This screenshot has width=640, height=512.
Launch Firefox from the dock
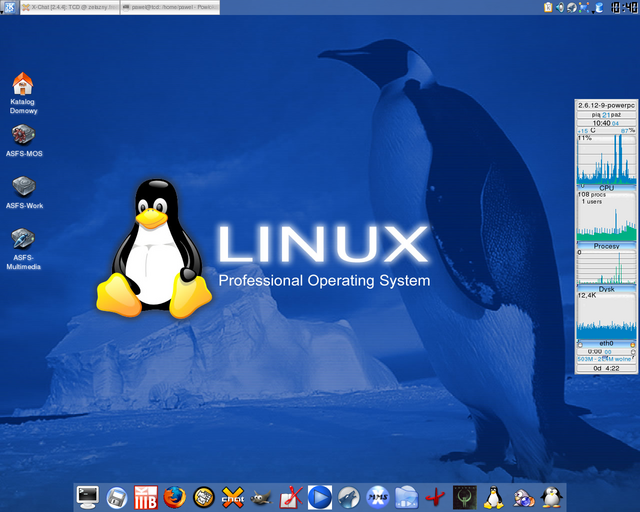174,497
